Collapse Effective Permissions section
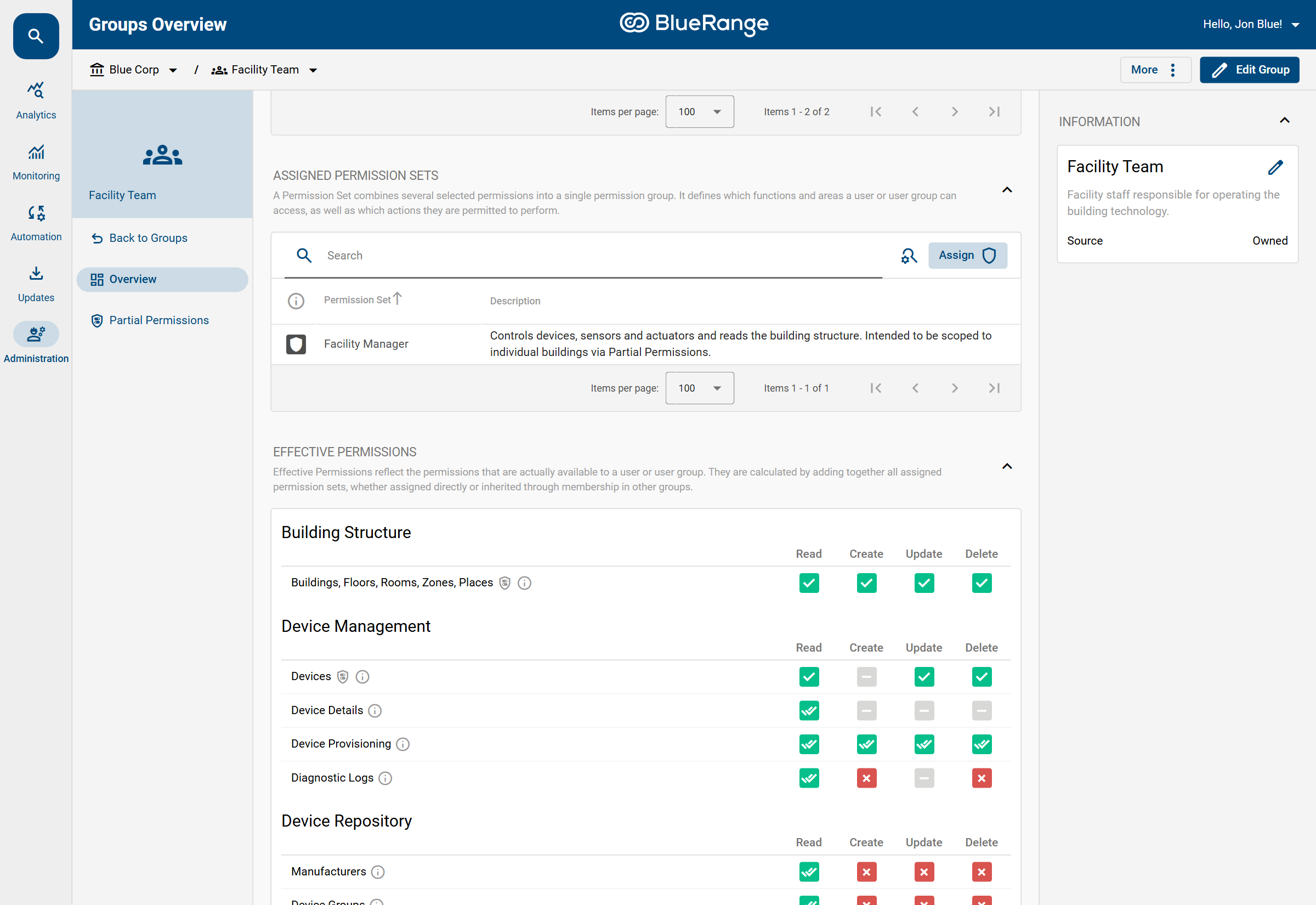The height and width of the screenshot is (905, 1316). [1007, 467]
